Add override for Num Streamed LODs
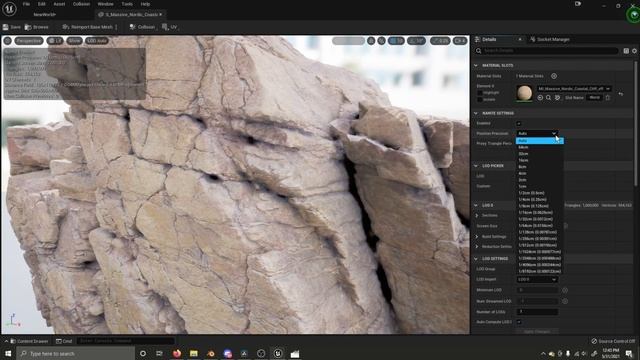 pos(565,301)
